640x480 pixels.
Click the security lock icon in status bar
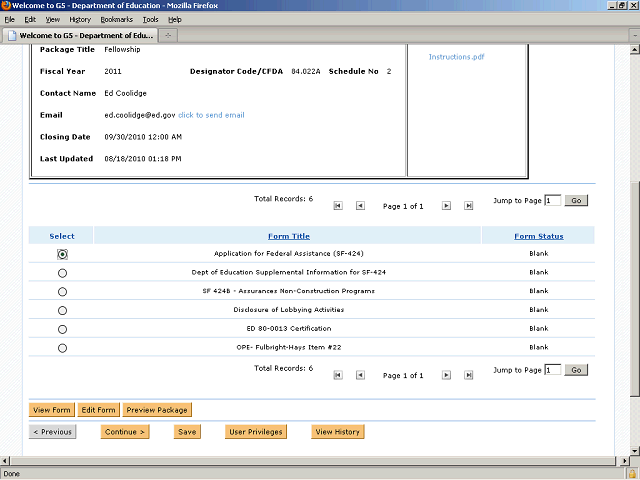pos(632,474)
